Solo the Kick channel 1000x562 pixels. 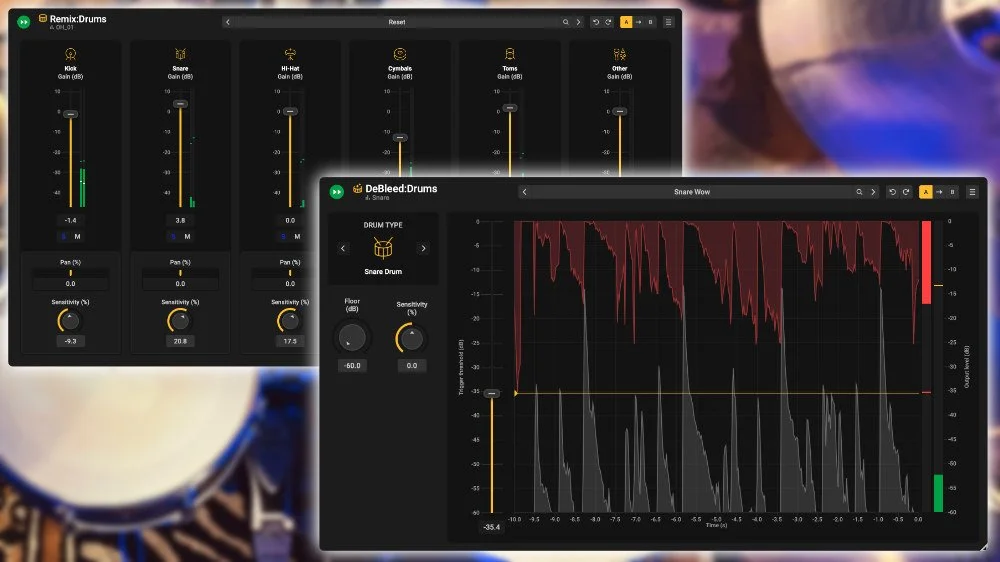pyautogui.click(x=63, y=237)
